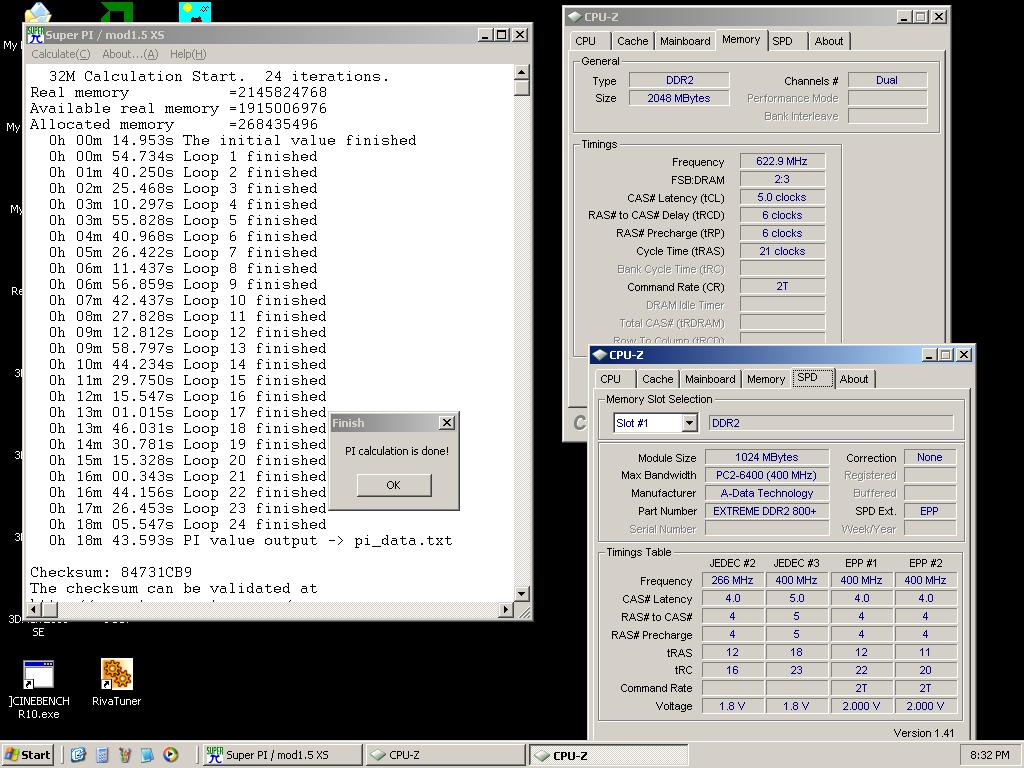Click the CINEBENCH R10.exe desktop shortcut

pyautogui.click(x=39, y=689)
